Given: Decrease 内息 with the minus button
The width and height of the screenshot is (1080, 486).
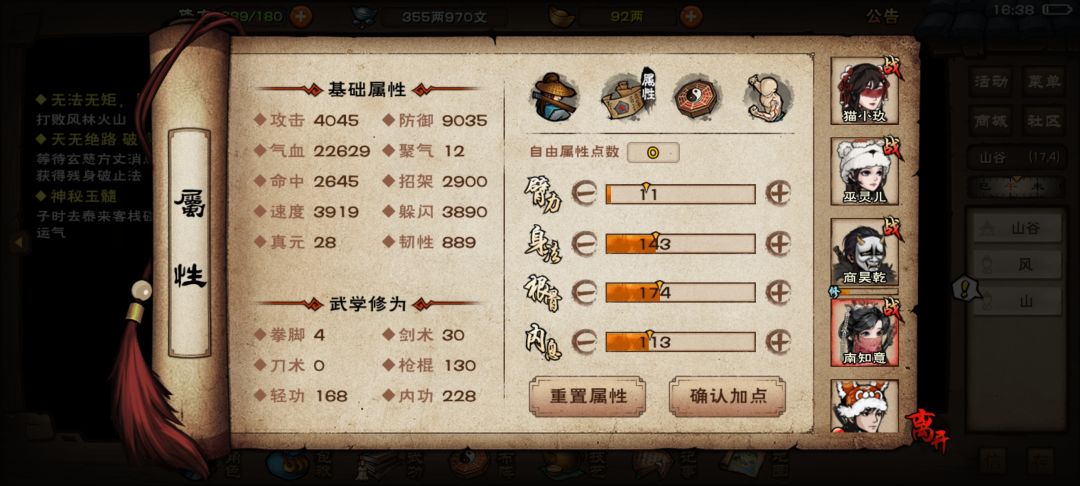Looking at the screenshot, I should click(584, 341).
